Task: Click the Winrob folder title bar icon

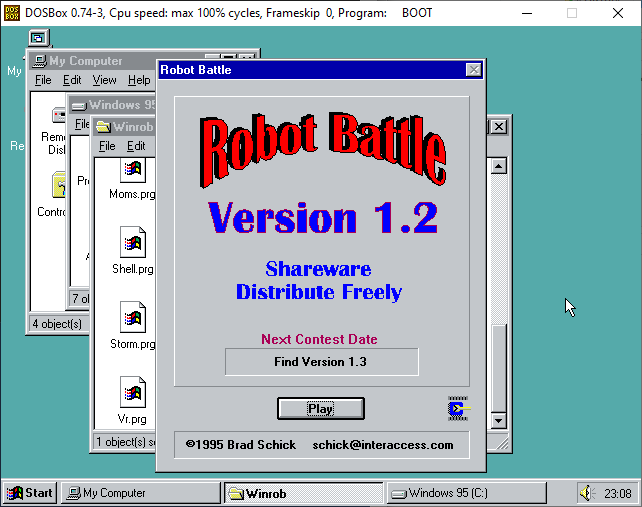Action: pos(103,127)
